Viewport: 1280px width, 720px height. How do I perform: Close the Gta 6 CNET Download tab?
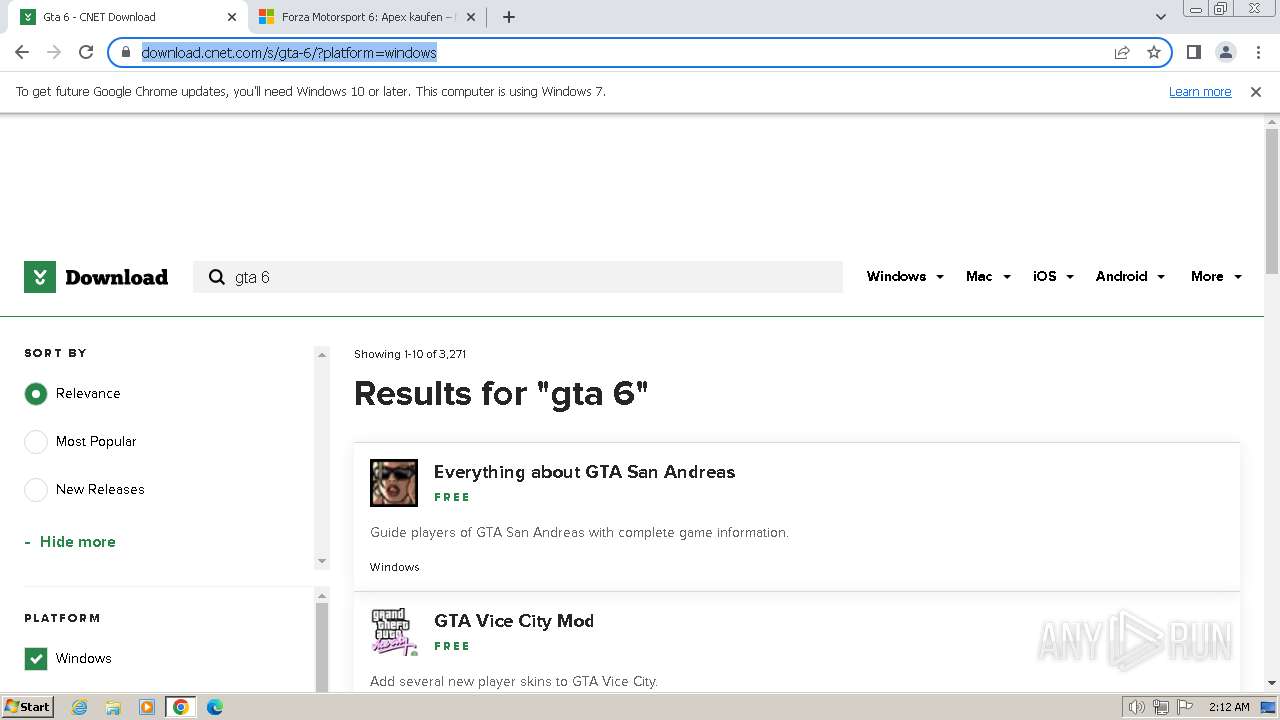click(x=232, y=17)
